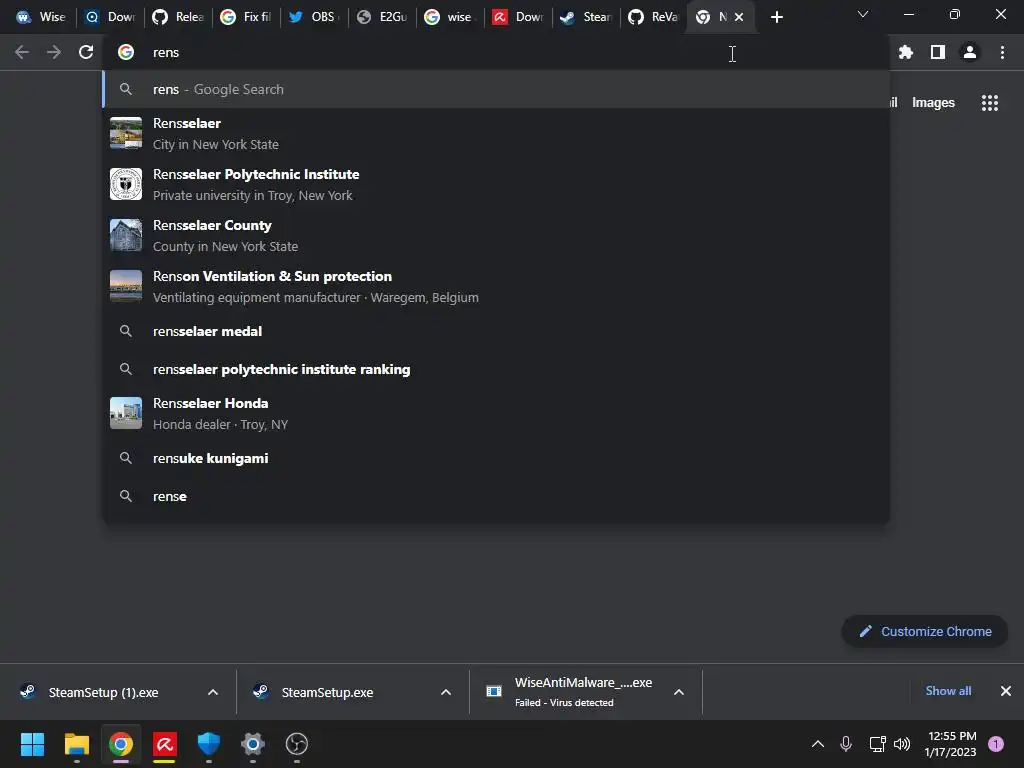Viewport: 1024px width, 768px height.
Task: Open notification badge in taskbar
Action: tap(995, 744)
